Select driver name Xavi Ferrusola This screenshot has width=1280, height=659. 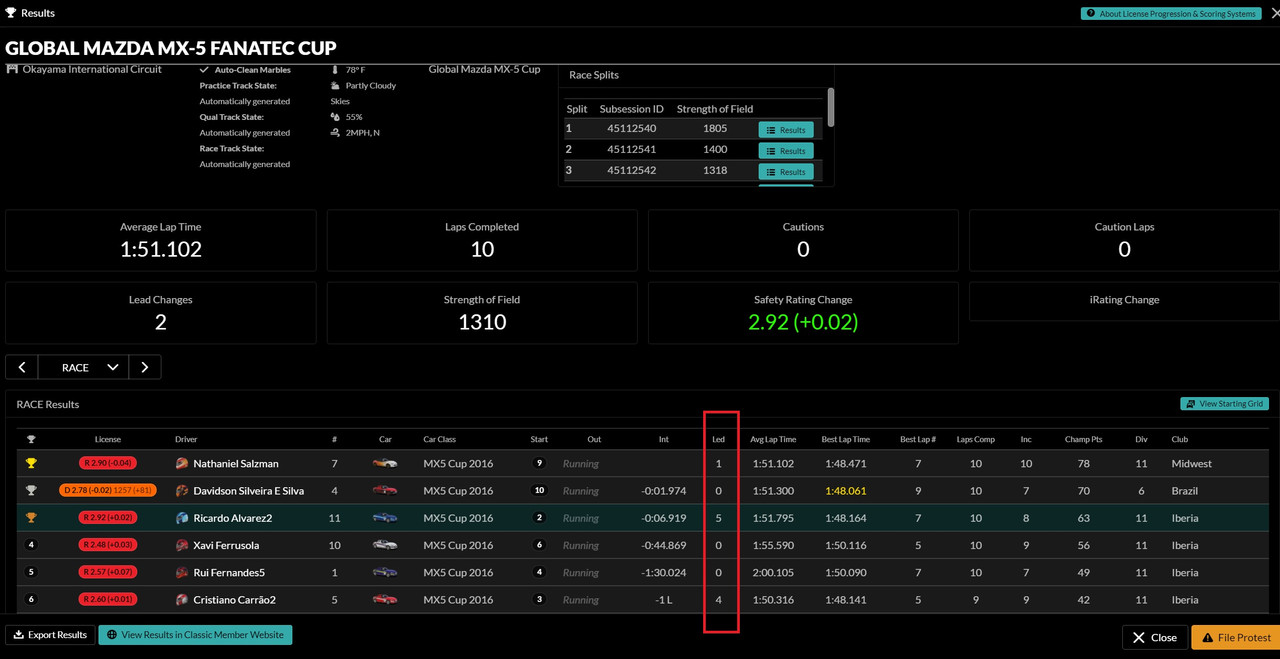coord(226,546)
